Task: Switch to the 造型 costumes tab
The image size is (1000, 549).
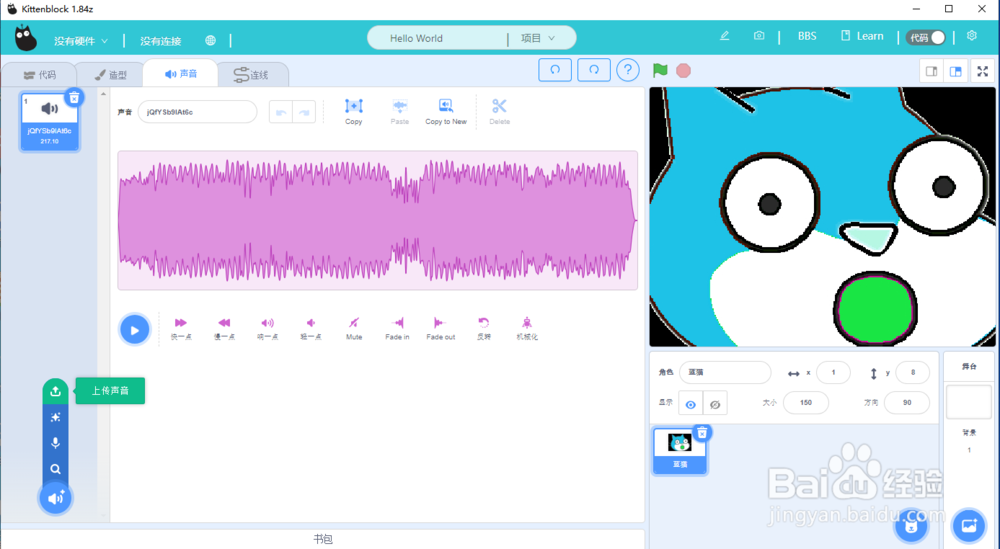Action: [110, 75]
